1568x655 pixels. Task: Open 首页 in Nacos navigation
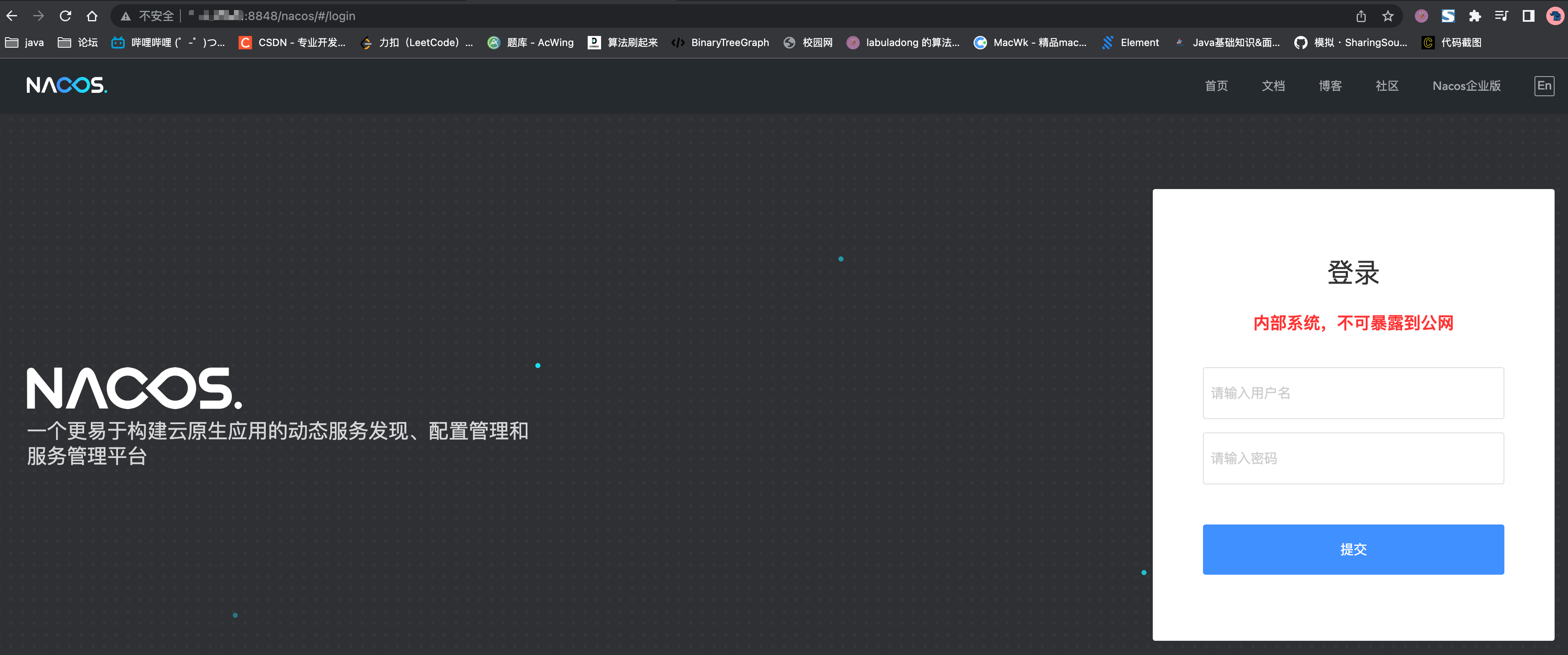pyautogui.click(x=1216, y=86)
